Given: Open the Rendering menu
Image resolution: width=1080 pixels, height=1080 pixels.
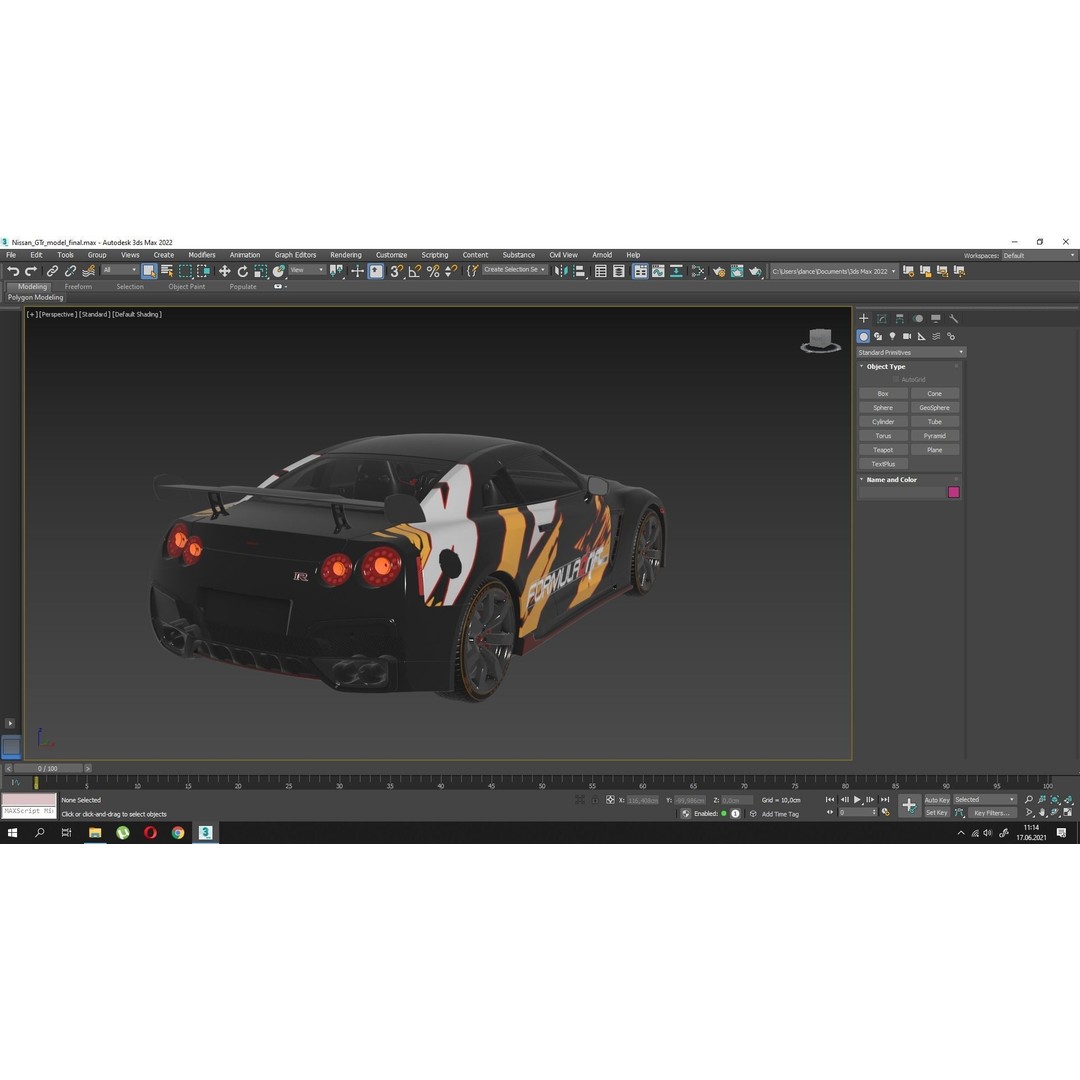Looking at the screenshot, I should (x=346, y=255).
